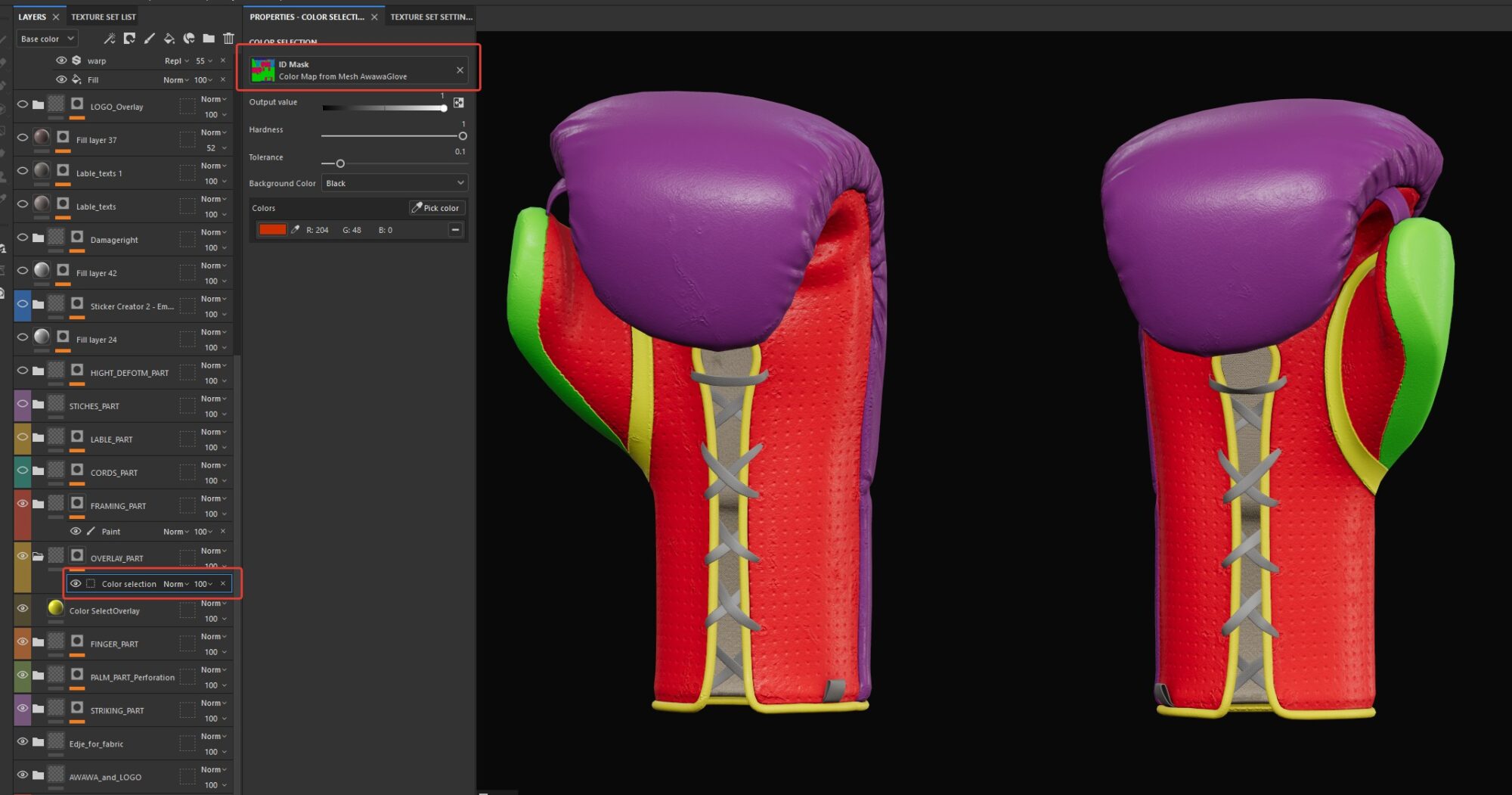Create a new folder in the layer stack

(209, 39)
